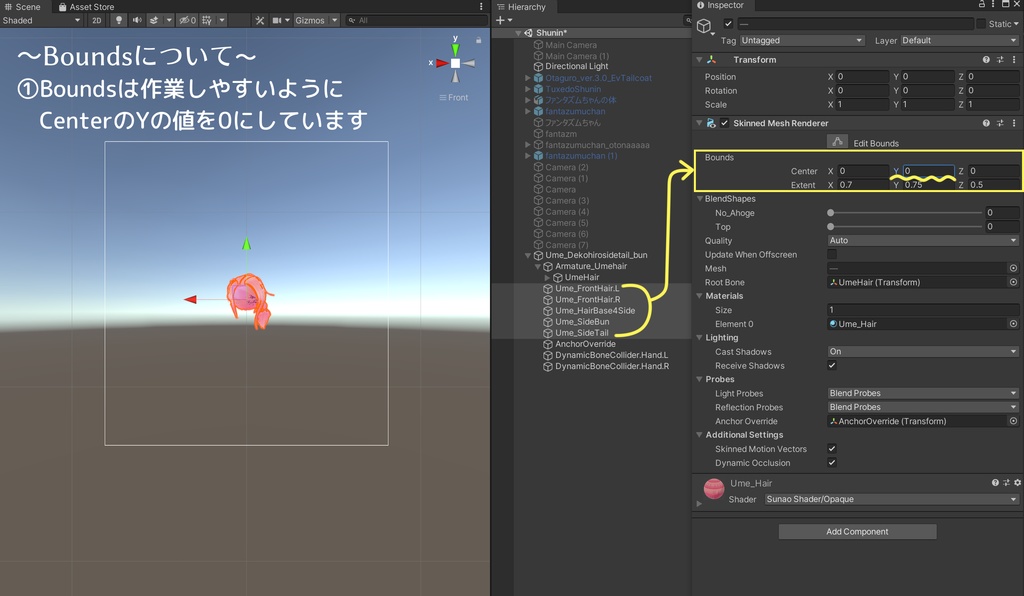Click Ume_Hair material preview sphere
The height and width of the screenshot is (596, 1024).
coord(714,488)
